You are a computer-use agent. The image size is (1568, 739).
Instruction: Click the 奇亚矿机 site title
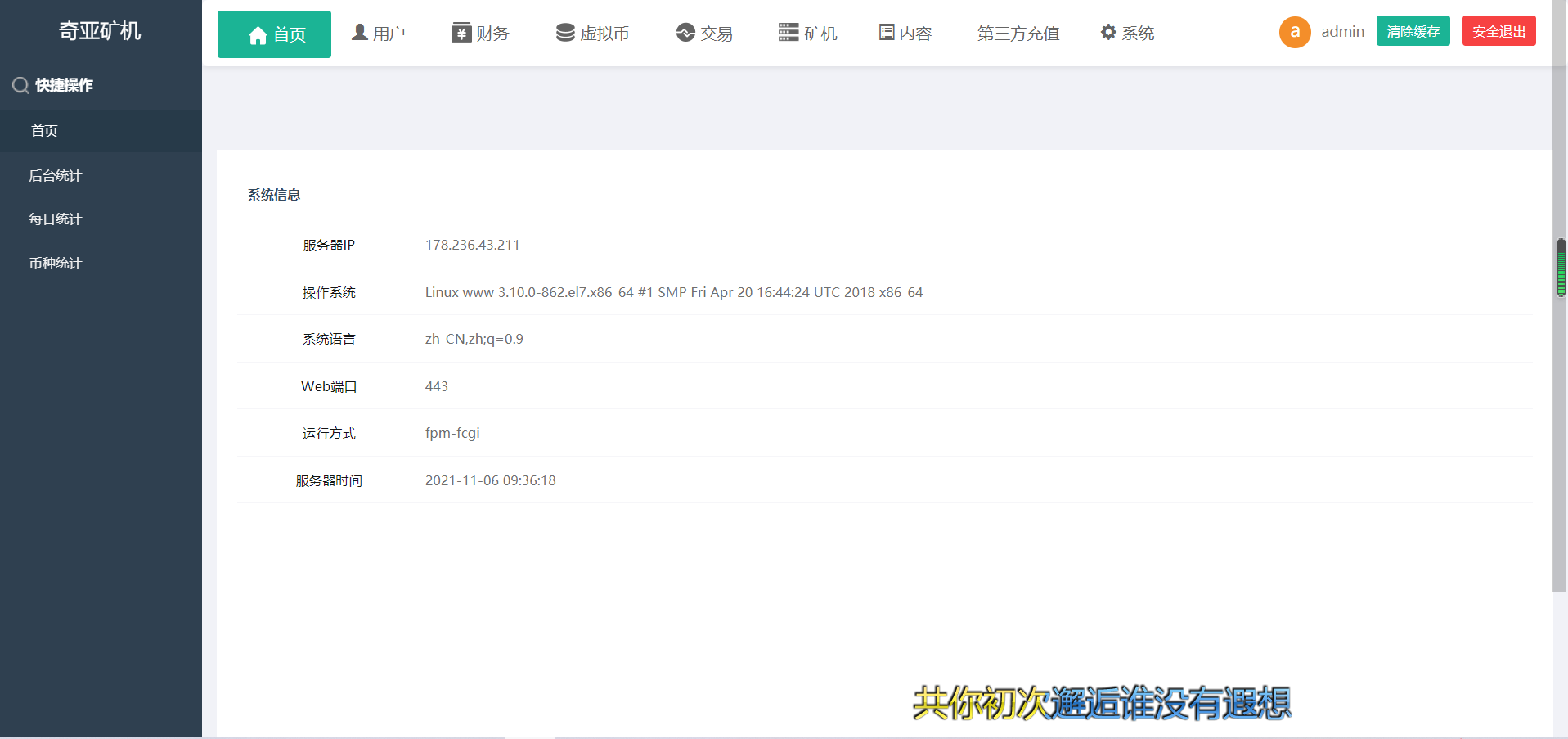pos(100,31)
